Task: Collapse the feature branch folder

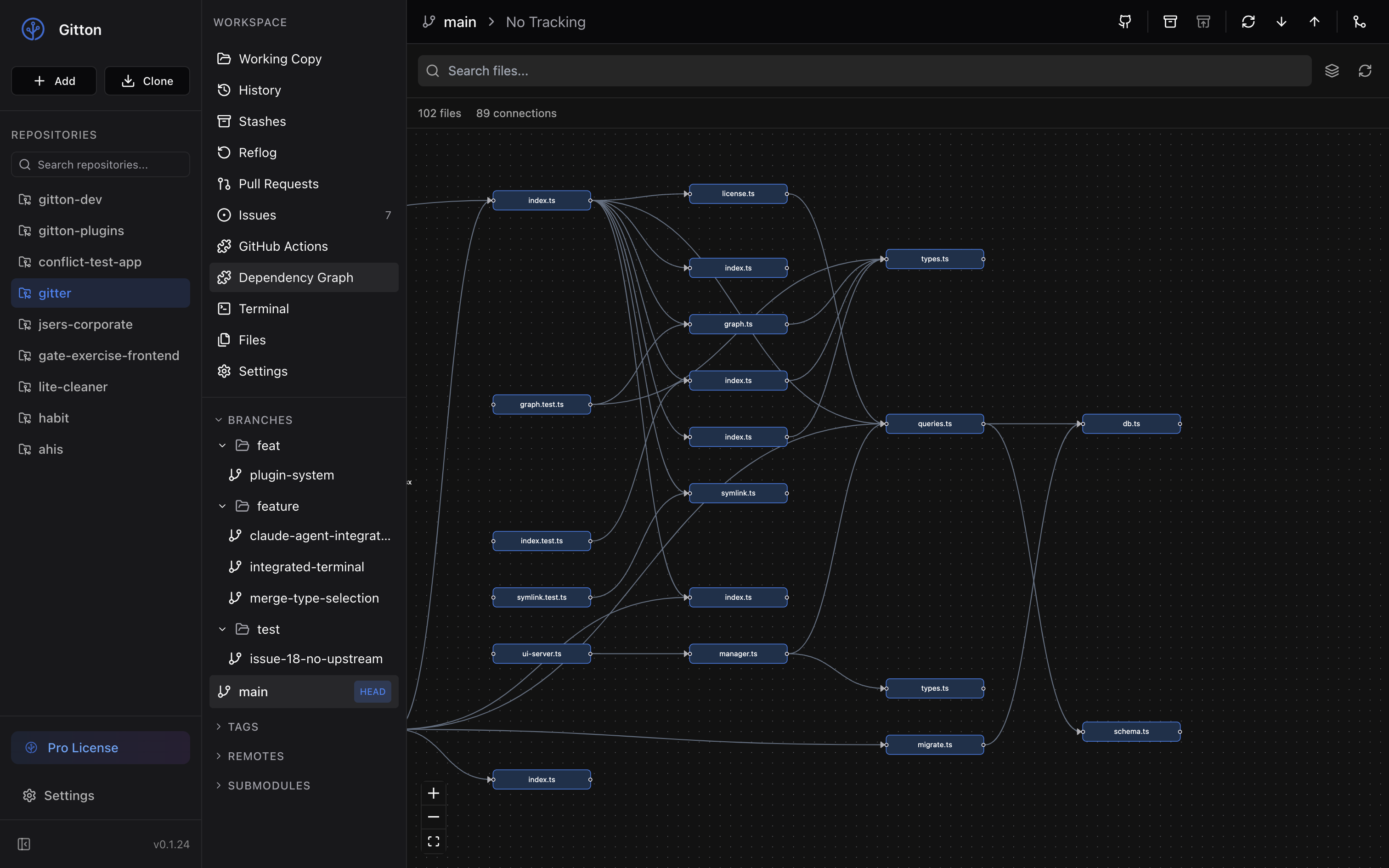Action: point(223,506)
